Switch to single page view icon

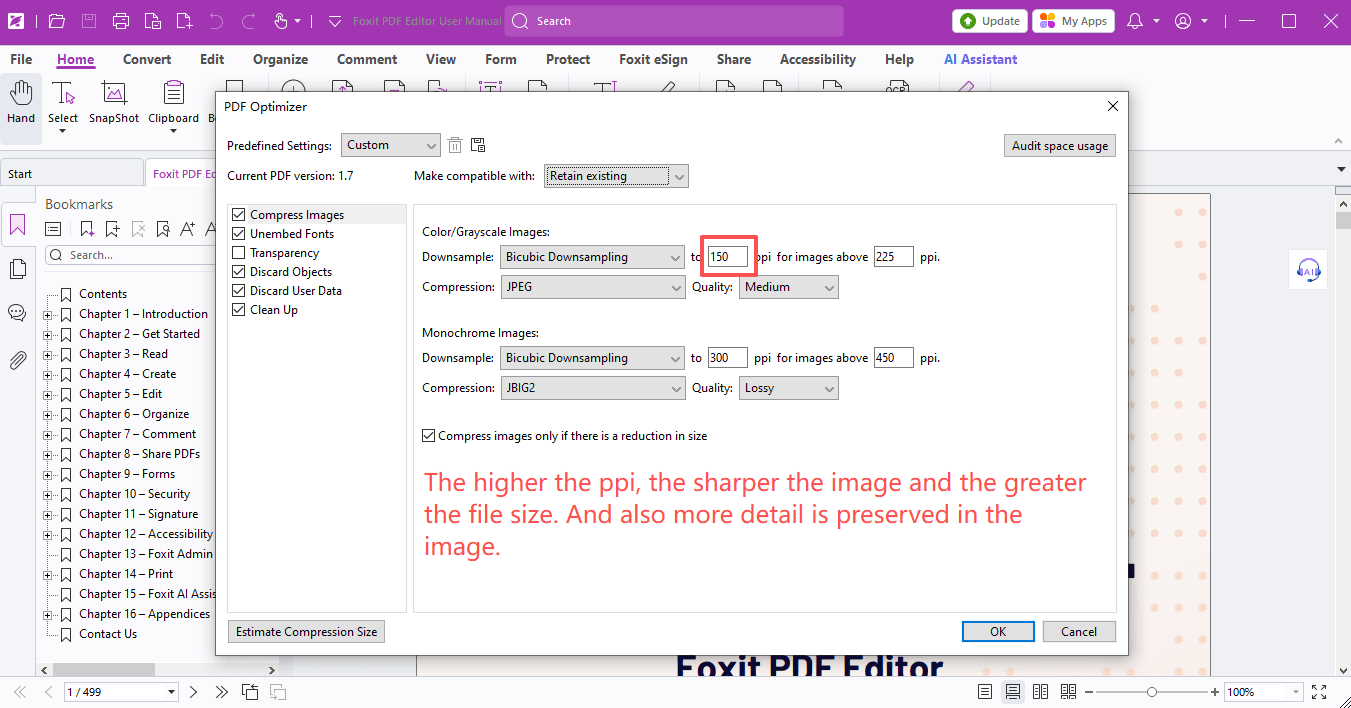click(x=985, y=692)
